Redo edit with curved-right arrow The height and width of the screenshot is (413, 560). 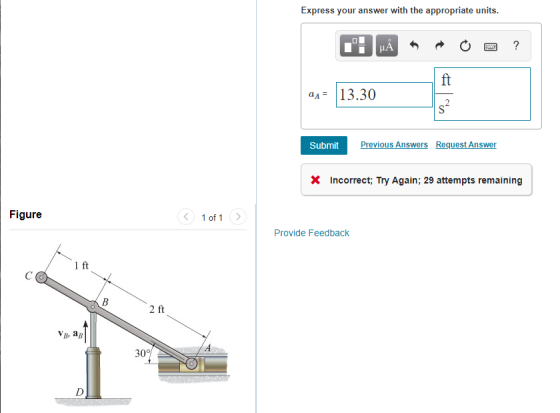click(439, 45)
